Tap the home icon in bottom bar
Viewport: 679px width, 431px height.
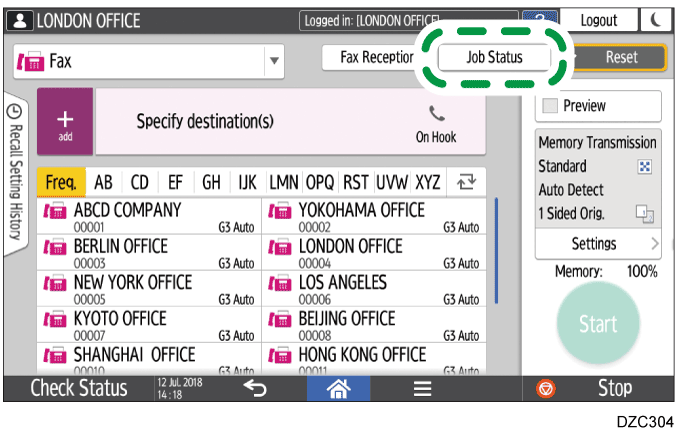(337, 389)
